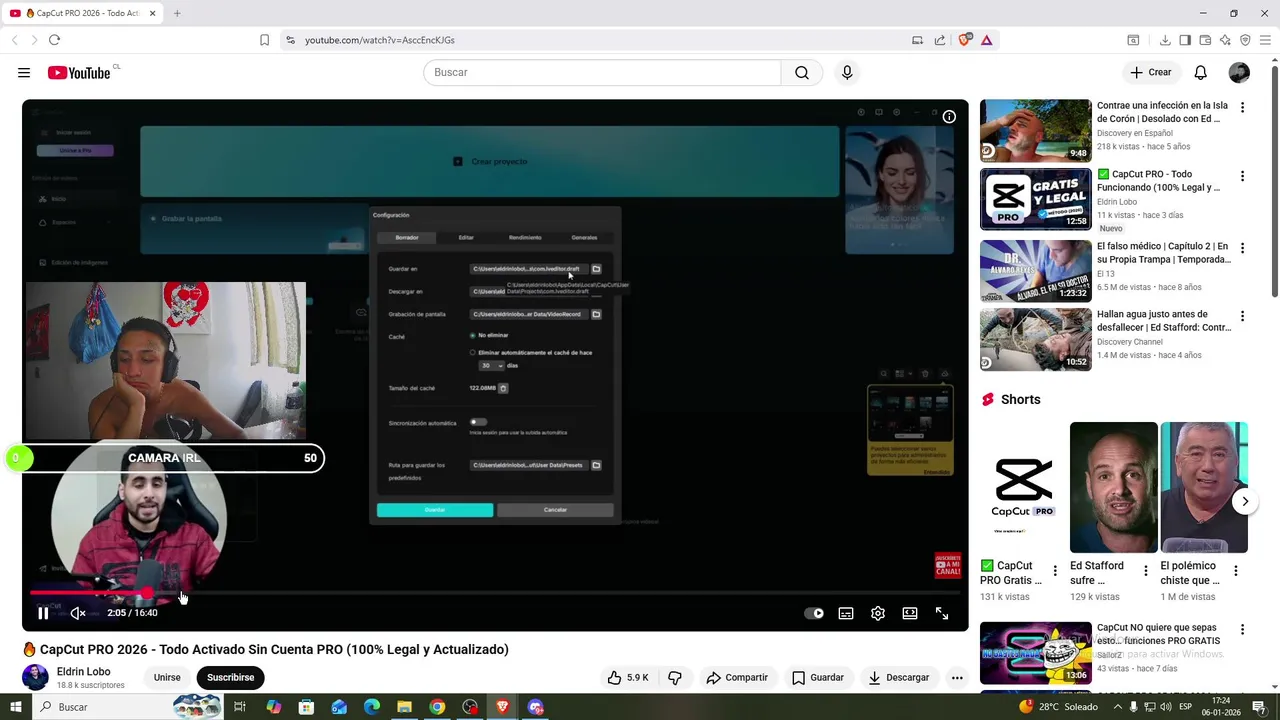This screenshot has width=1280, height=720.
Task: Click the Compartir button
Action: pyautogui.click(x=737, y=677)
